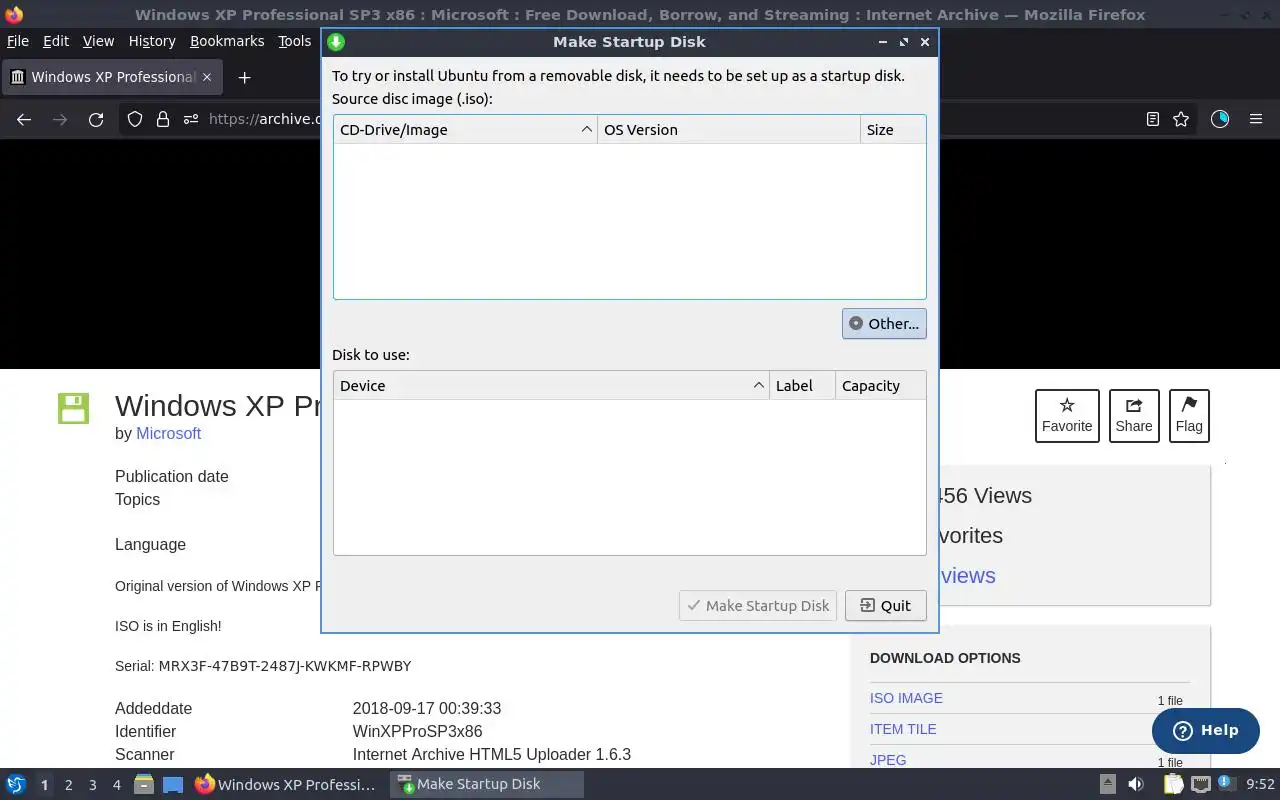Click the Capacity column header

[x=880, y=386]
